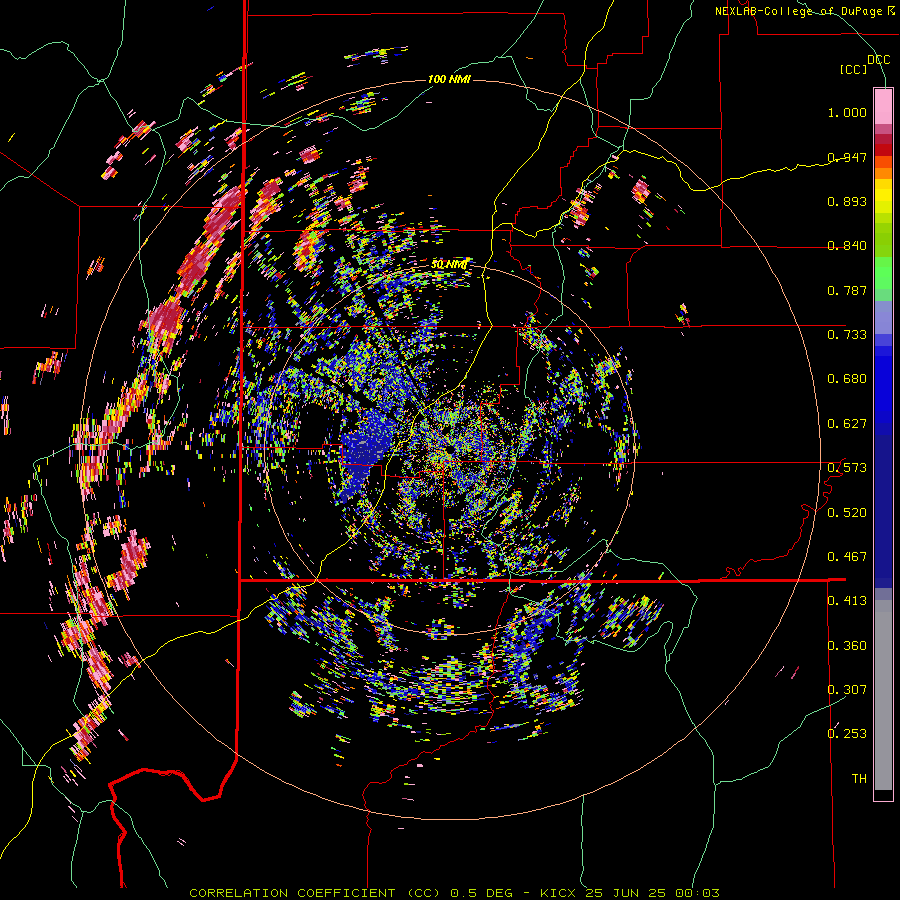This screenshot has width=900, height=900.
Task: Select the 0.413 scale value
Action: point(847,601)
